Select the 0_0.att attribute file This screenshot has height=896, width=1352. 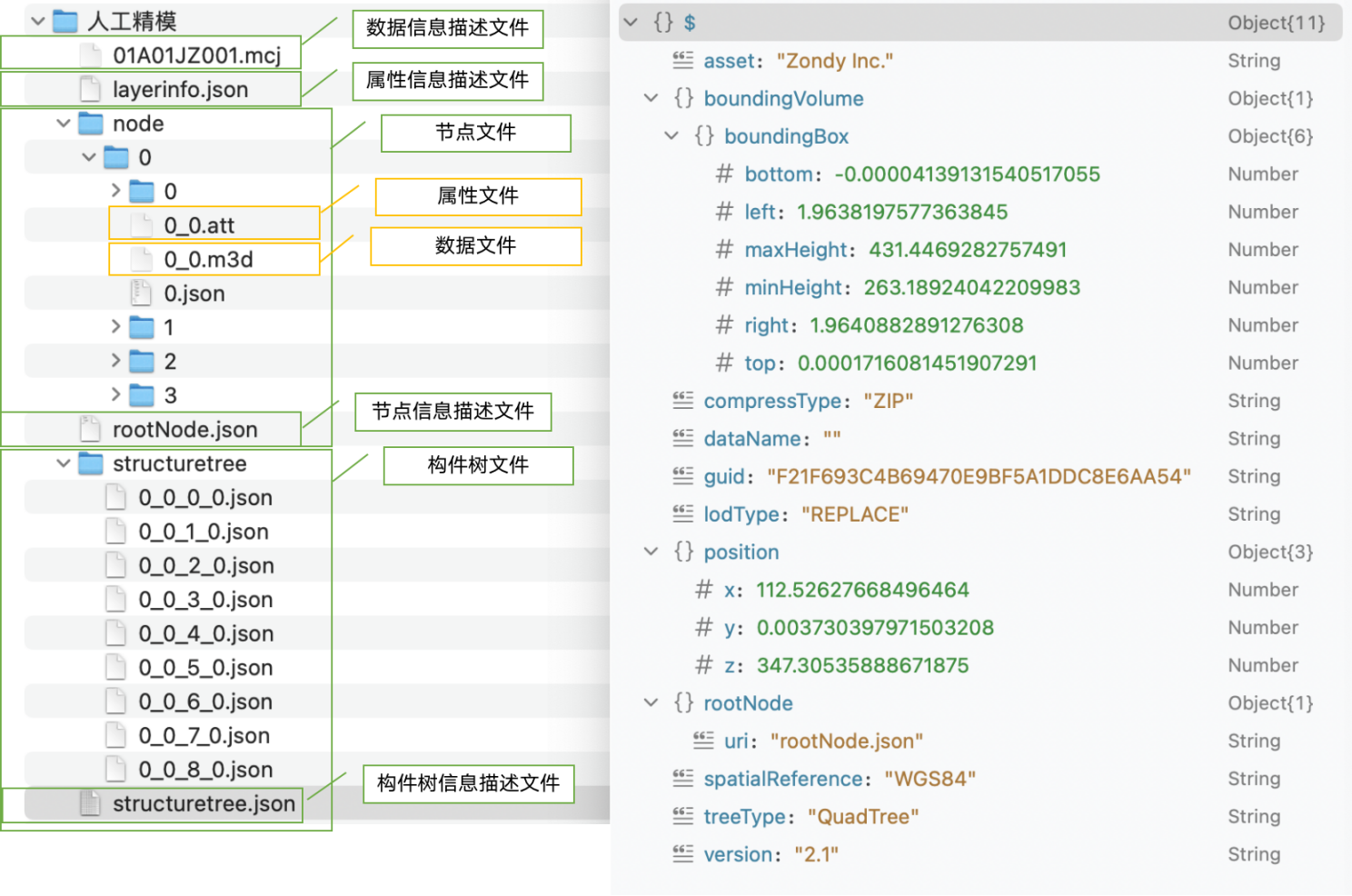click(199, 225)
